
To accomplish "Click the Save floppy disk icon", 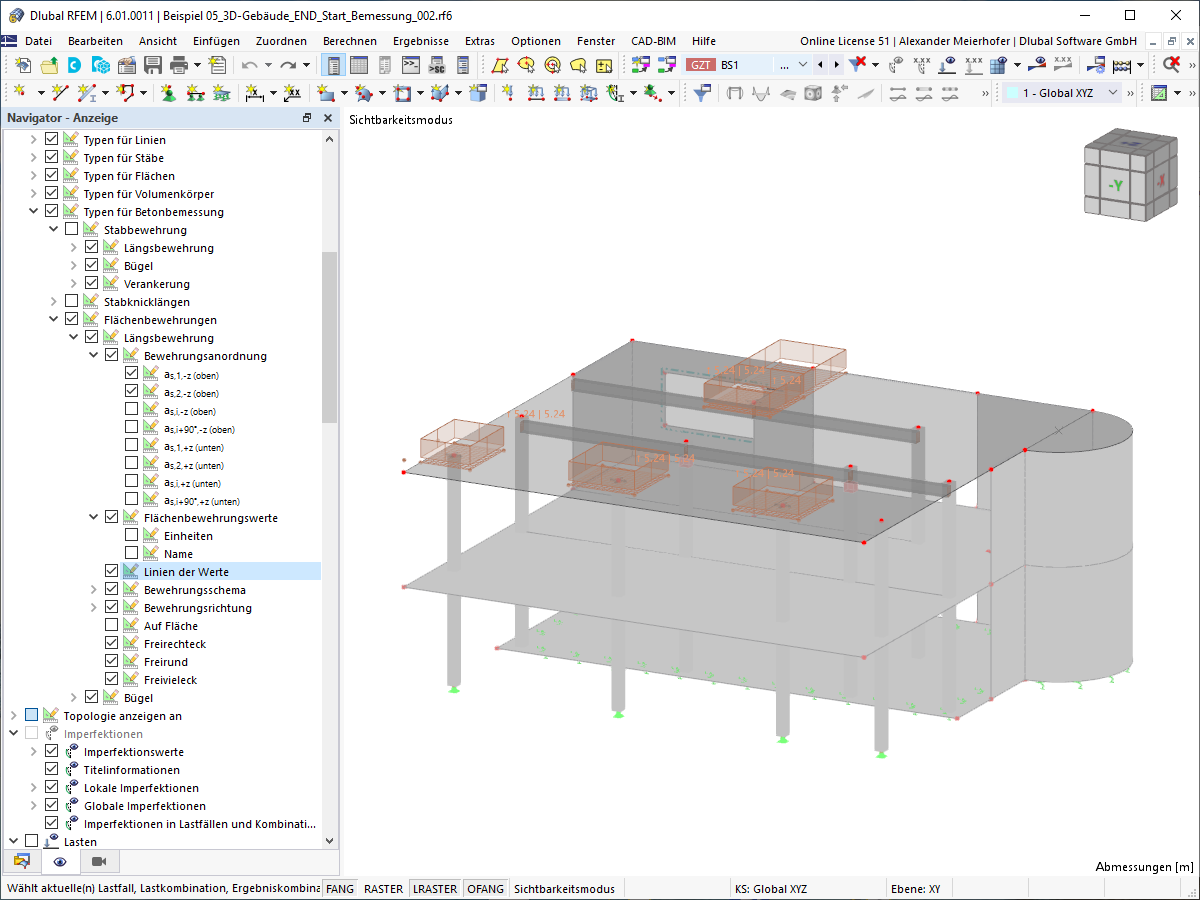I will pos(153,66).
